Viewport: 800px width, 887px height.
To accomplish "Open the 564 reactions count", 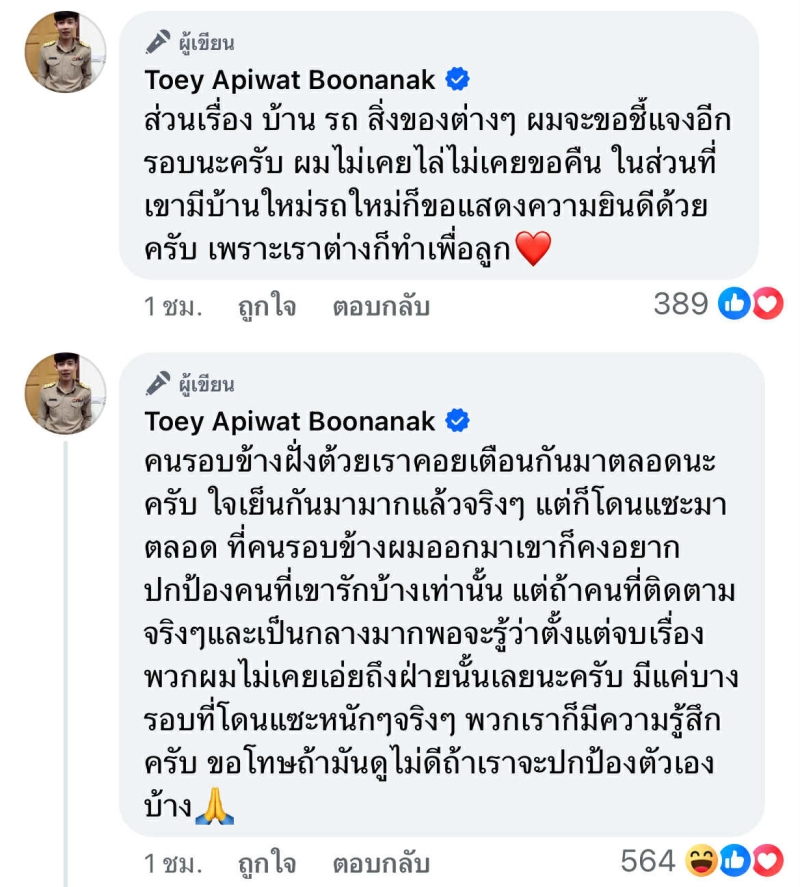I will click(x=648, y=859).
